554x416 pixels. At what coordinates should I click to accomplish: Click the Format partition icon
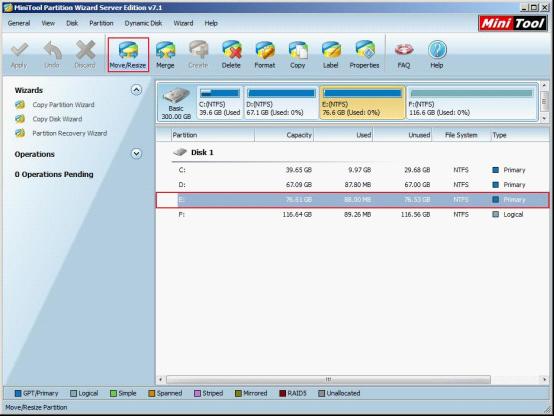(265, 50)
